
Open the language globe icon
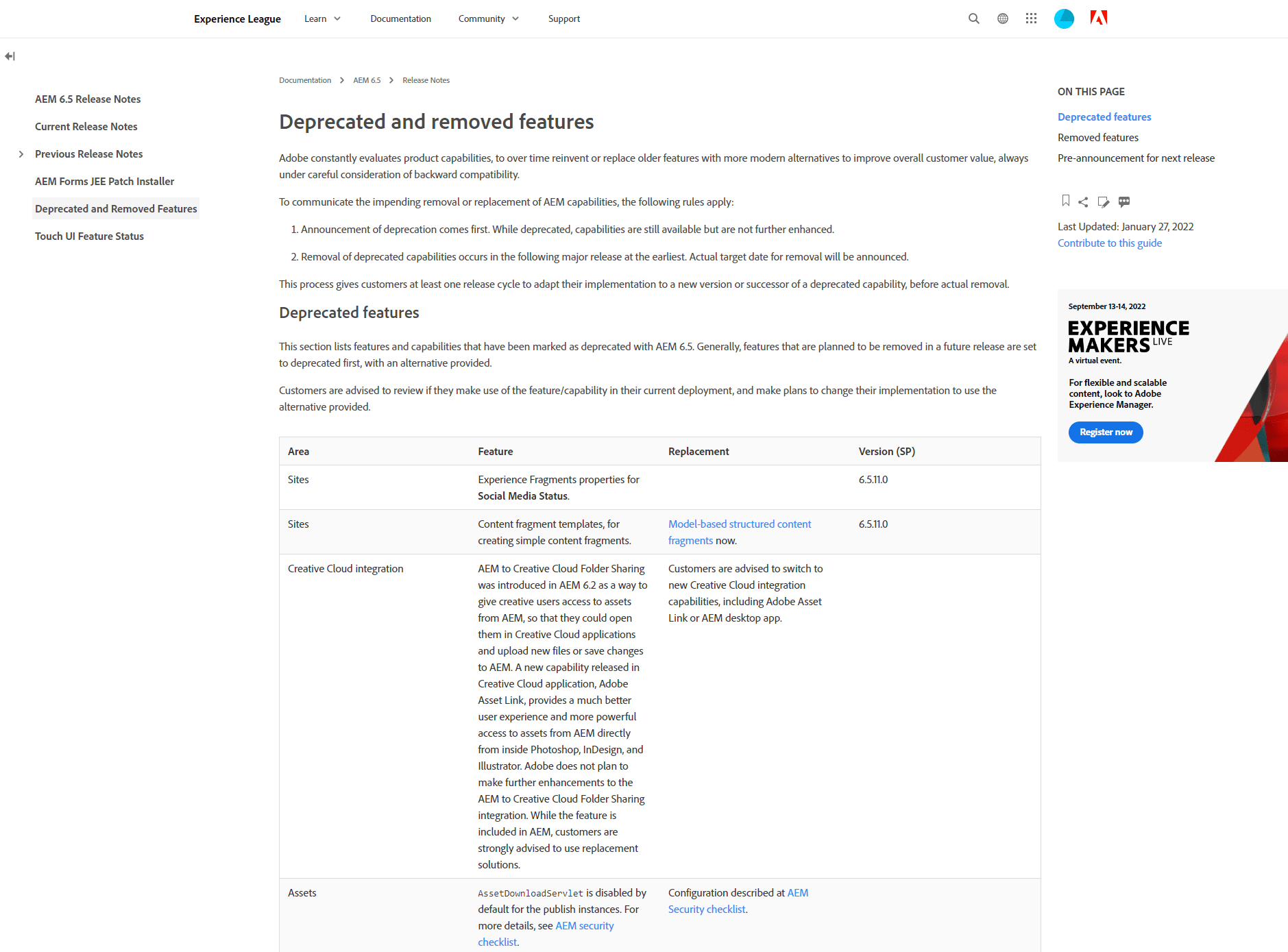point(1003,19)
